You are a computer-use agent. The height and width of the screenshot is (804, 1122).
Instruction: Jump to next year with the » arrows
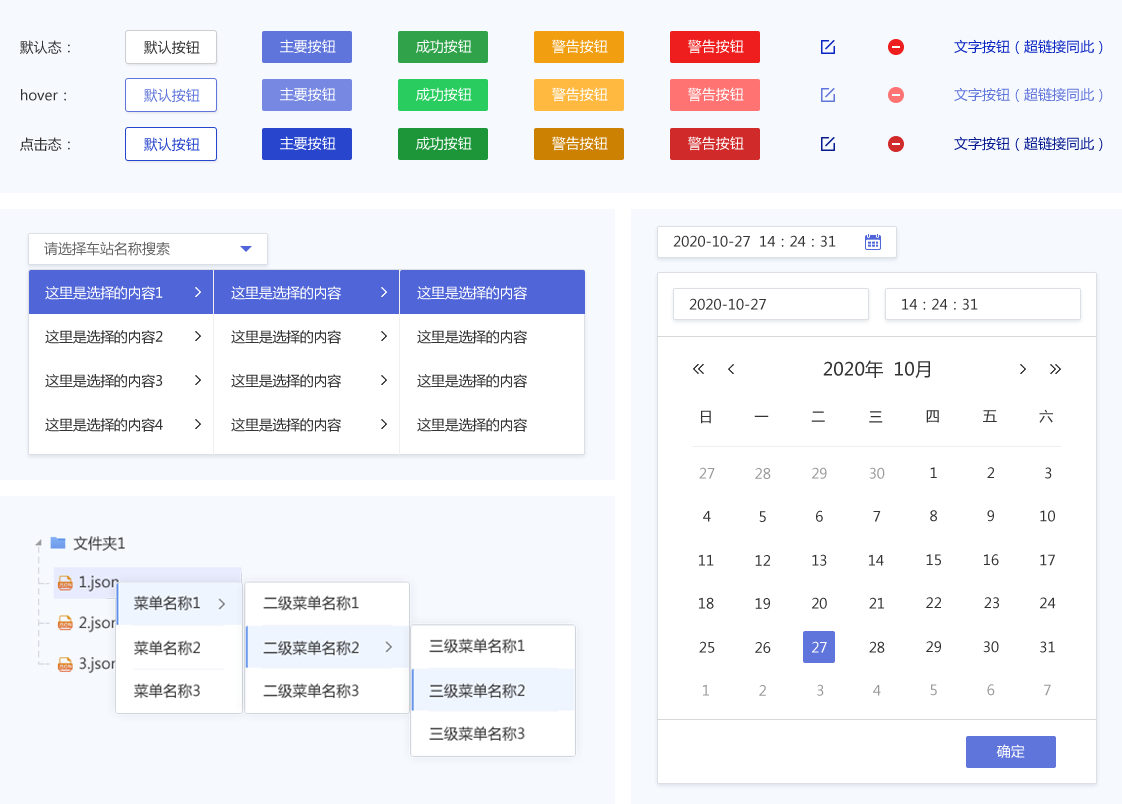coord(1056,369)
